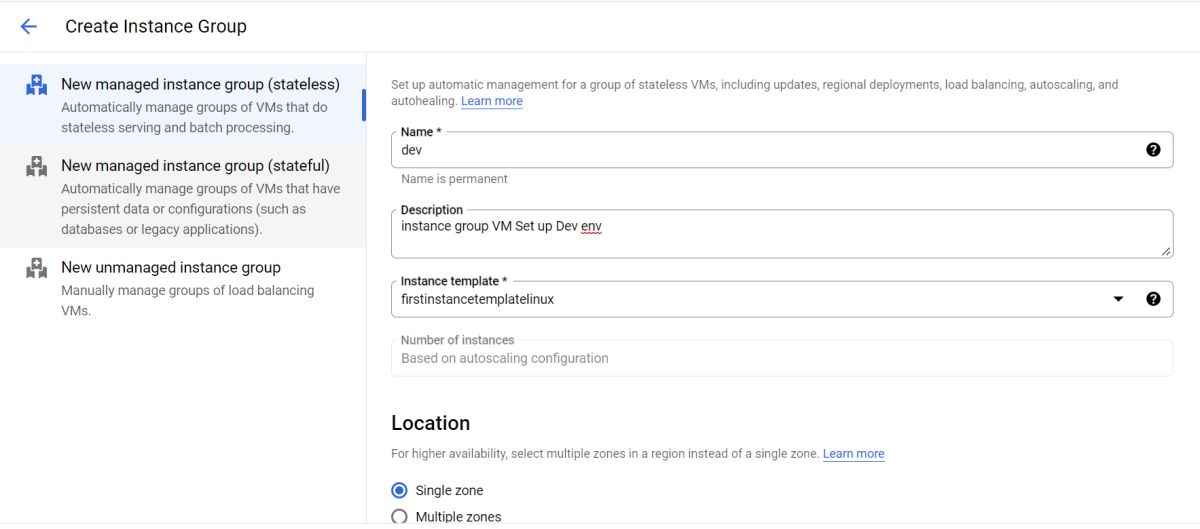Open Learn more link about autohealing
Screen dimensions: 1200x529
[x=492, y=101]
